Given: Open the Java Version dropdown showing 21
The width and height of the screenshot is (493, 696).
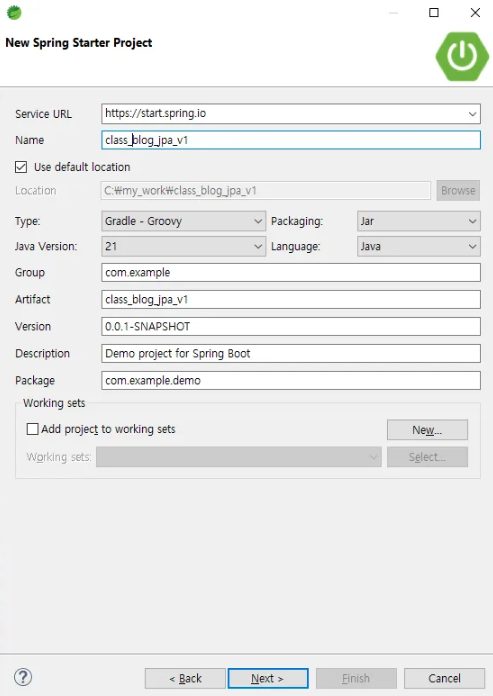Looking at the screenshot, I should pos(183,246).
